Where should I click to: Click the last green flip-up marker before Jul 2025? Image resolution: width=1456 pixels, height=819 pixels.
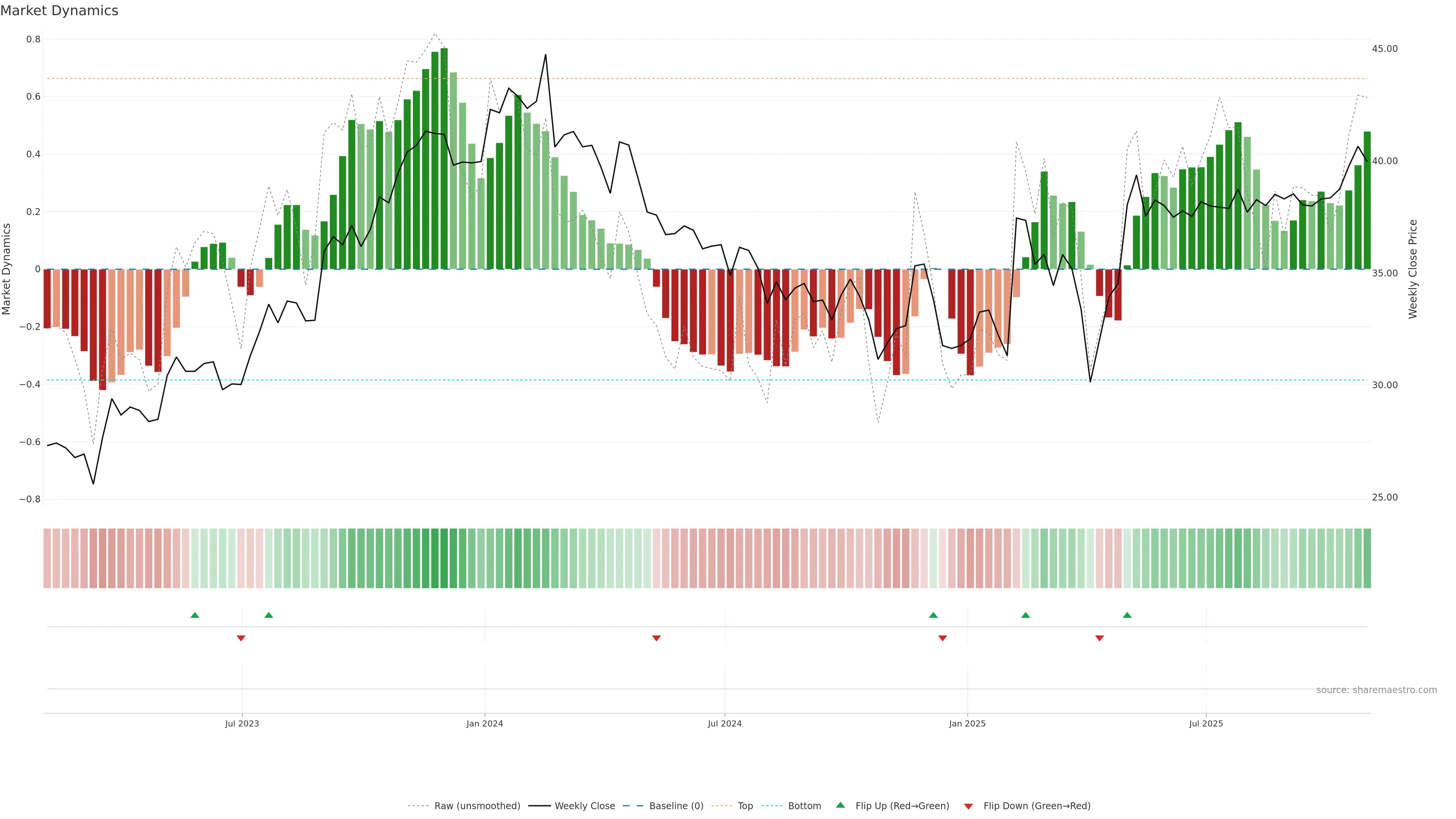[x=1127, y=615]
